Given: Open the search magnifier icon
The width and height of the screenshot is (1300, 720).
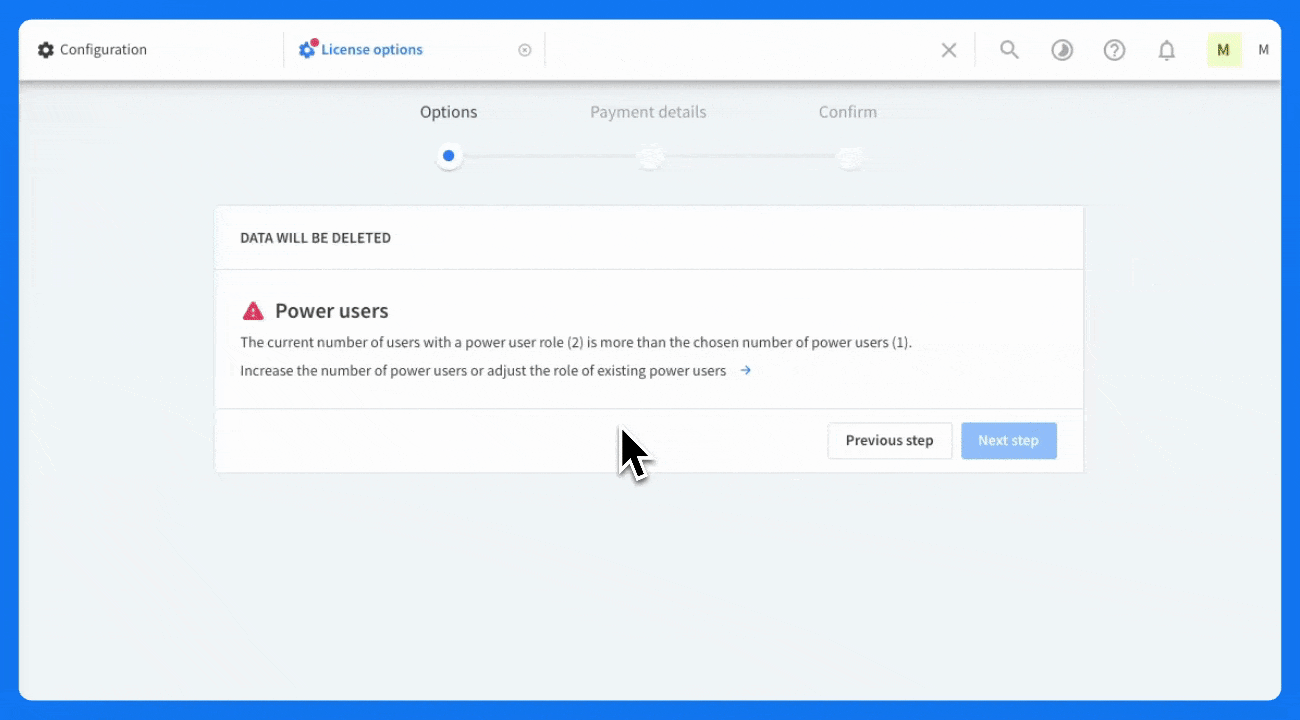Looking at the screenshot, I should pos(1010,49).
